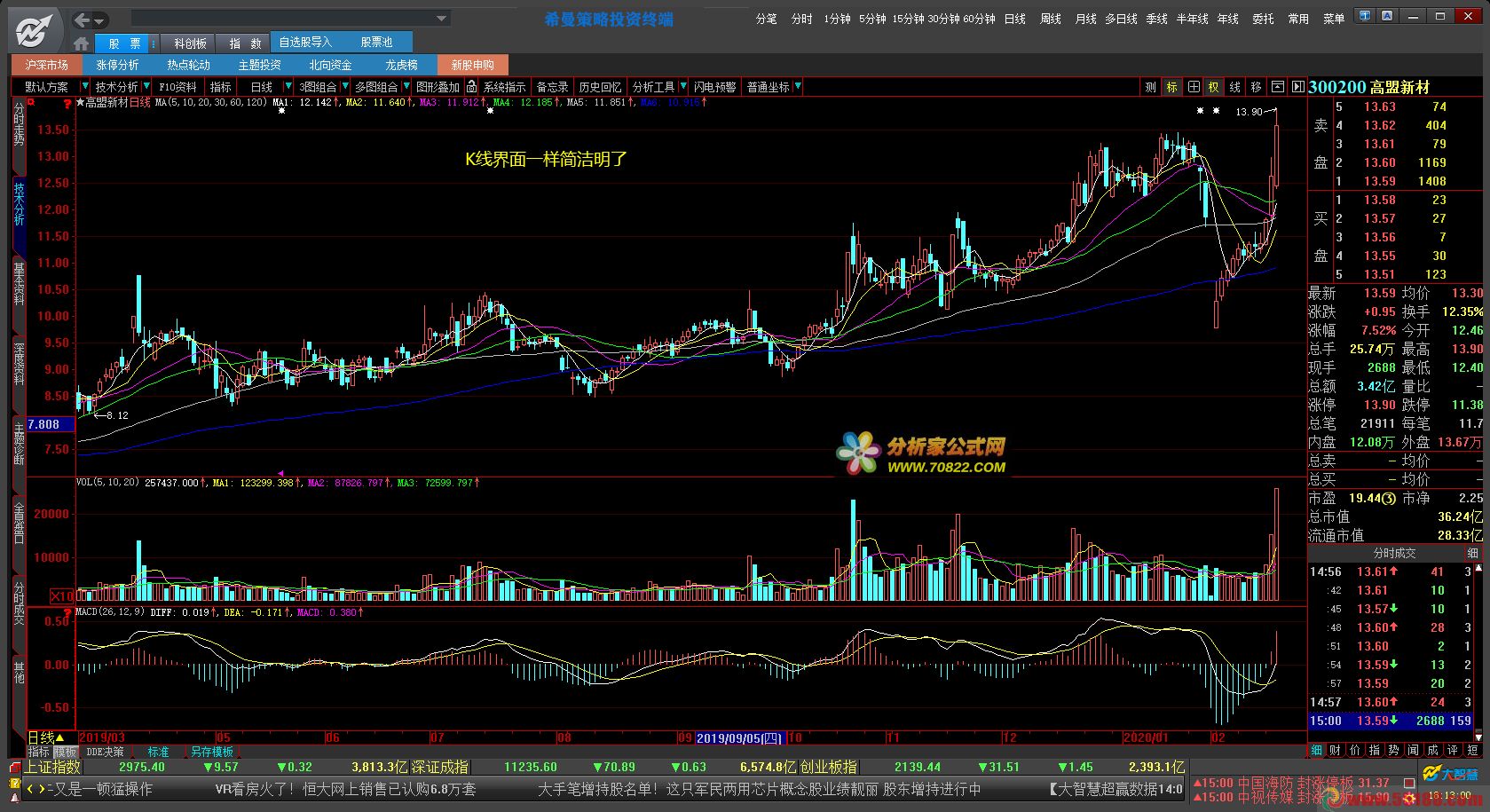Toggle the 权 adjustment button
This screenshot has width=1490, height=812.
1213,86
